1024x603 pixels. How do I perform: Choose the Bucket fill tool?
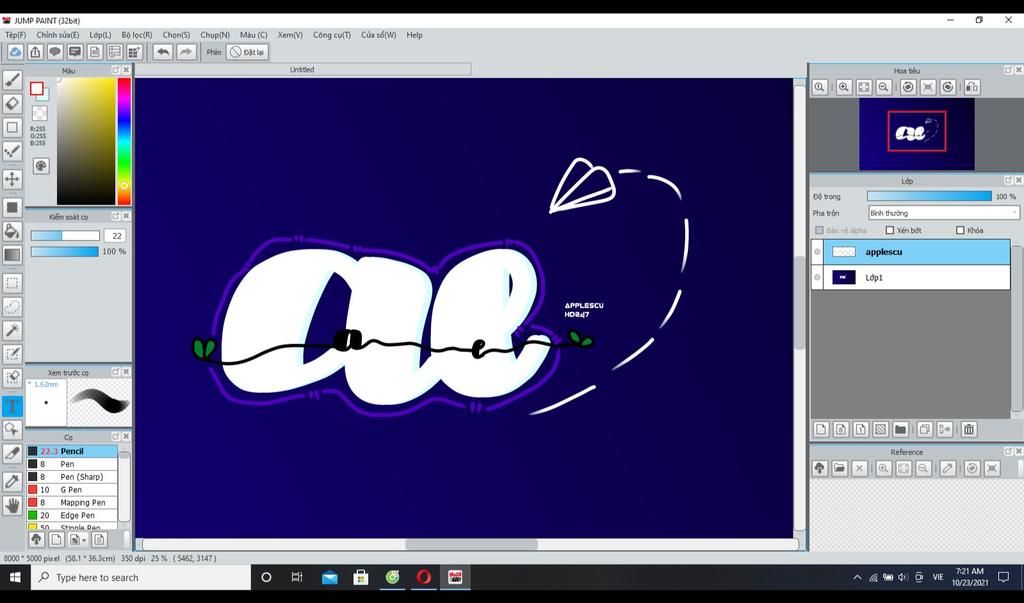(12, 231)
